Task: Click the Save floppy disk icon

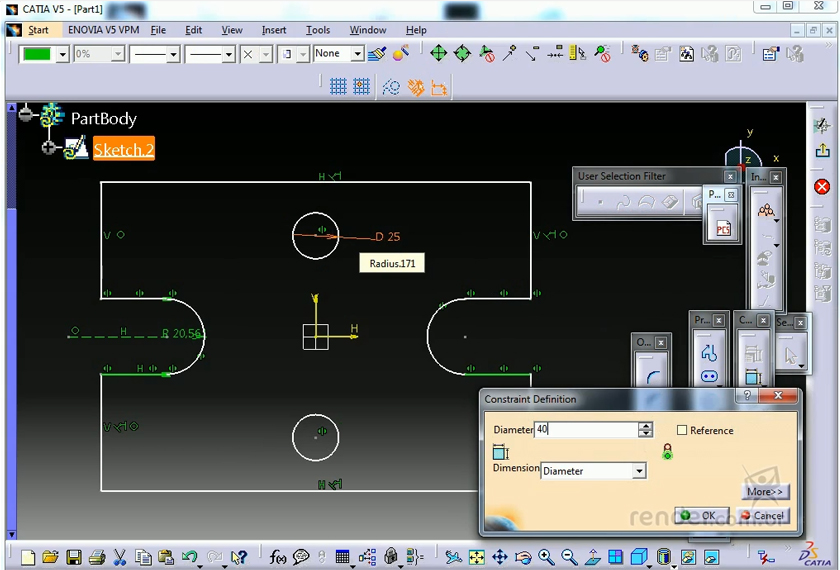Action: click(73, 557)
